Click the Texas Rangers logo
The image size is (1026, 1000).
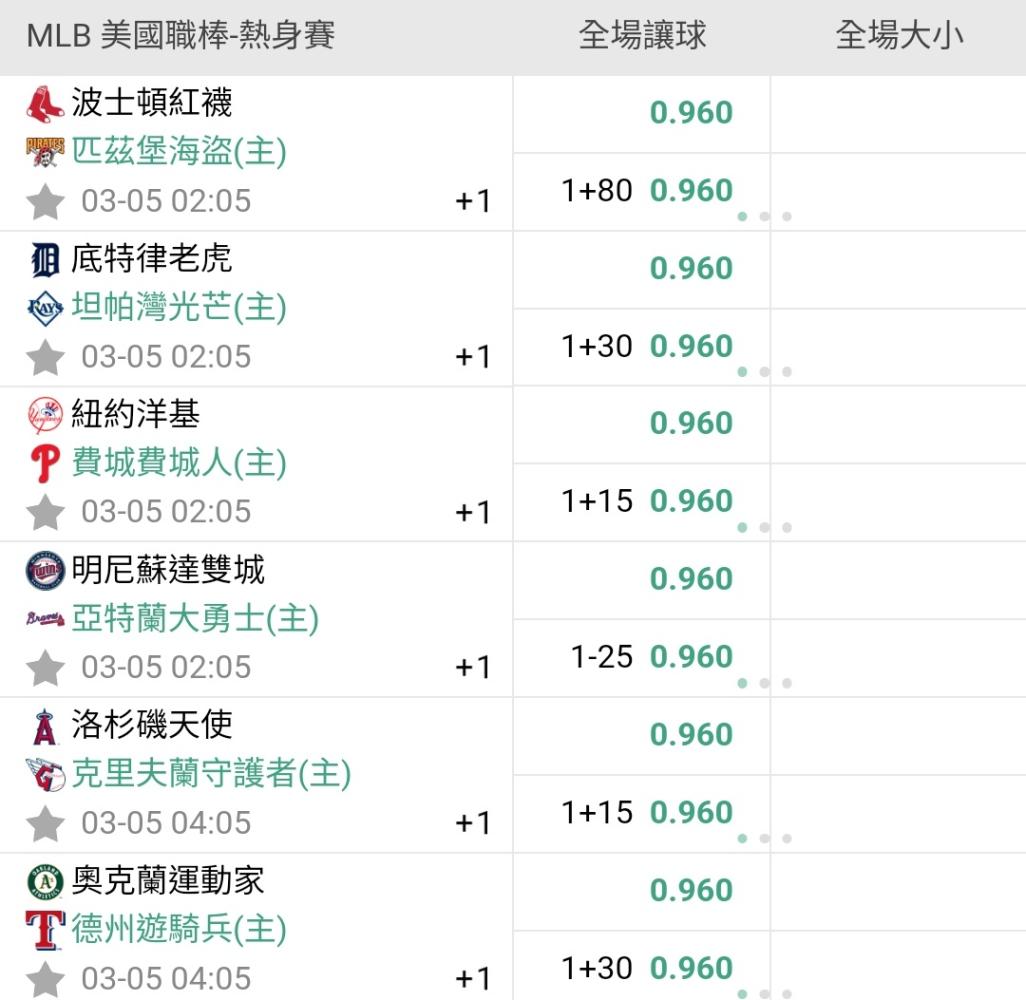click(x=45, y=930)
